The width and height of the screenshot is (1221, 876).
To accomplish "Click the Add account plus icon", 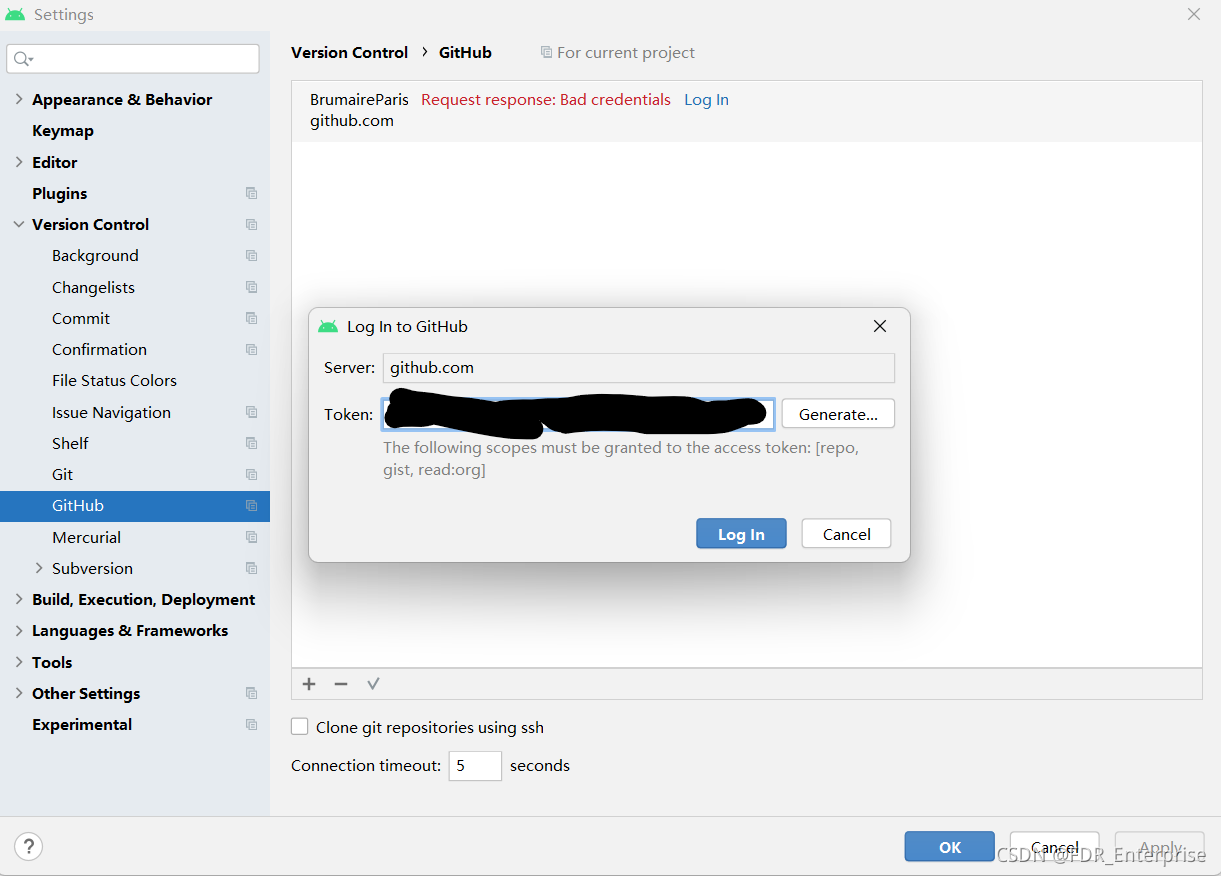I will coord(308,684).
